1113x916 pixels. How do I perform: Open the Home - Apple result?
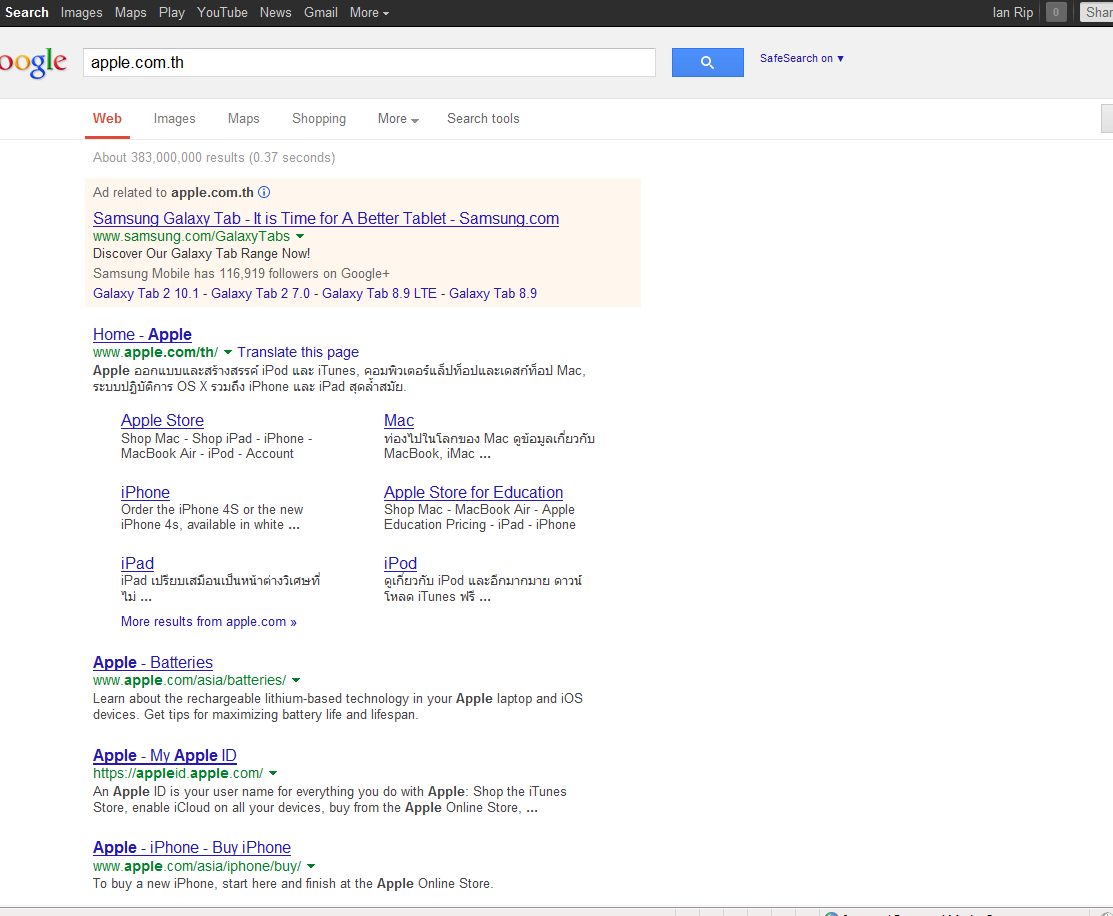[x=142, y=334]
